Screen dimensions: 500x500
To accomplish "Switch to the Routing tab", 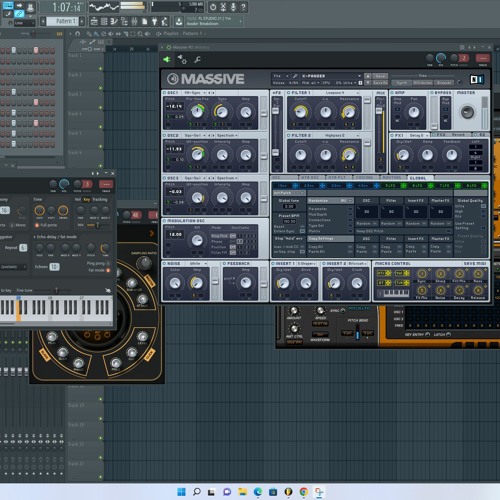I will 393,178.
